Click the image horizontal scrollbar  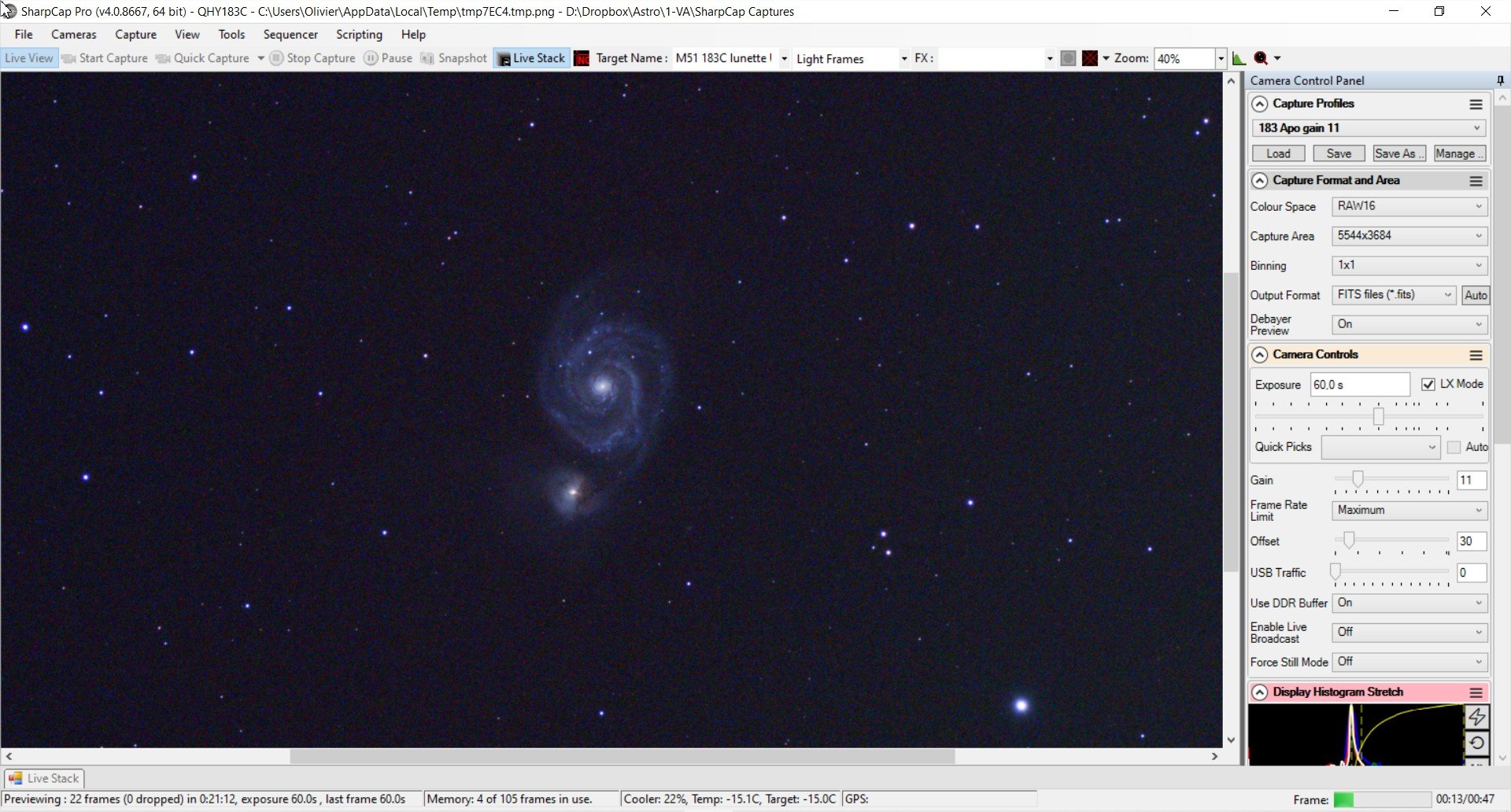coord(622,756)
